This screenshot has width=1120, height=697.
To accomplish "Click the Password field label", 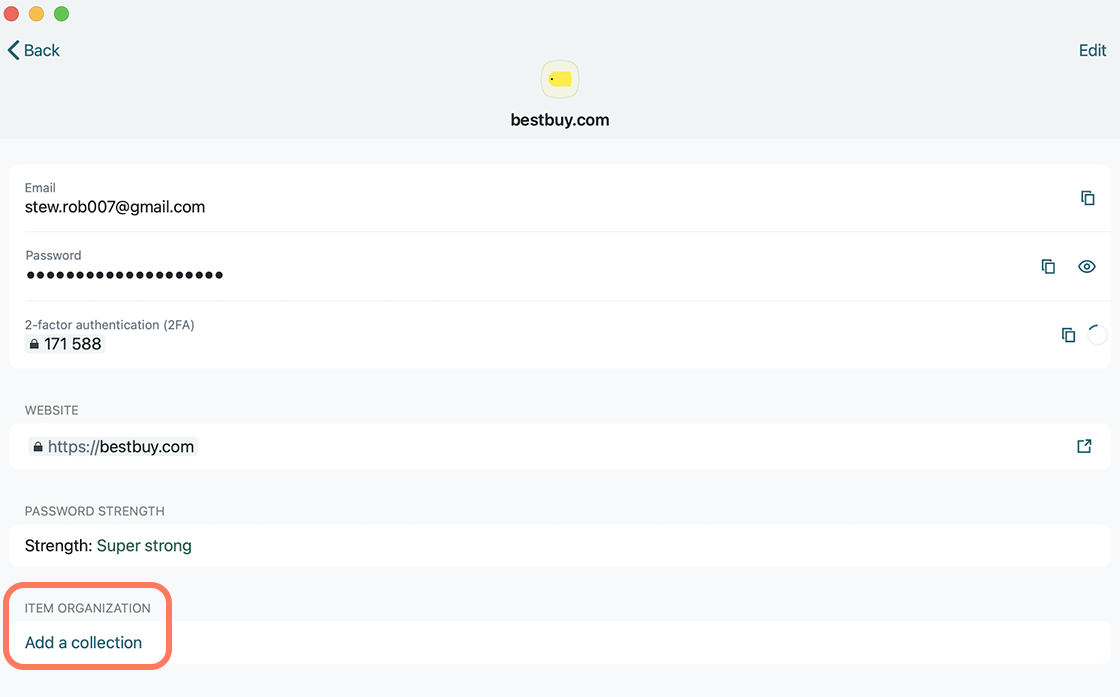I will click(x=54, y=255).
